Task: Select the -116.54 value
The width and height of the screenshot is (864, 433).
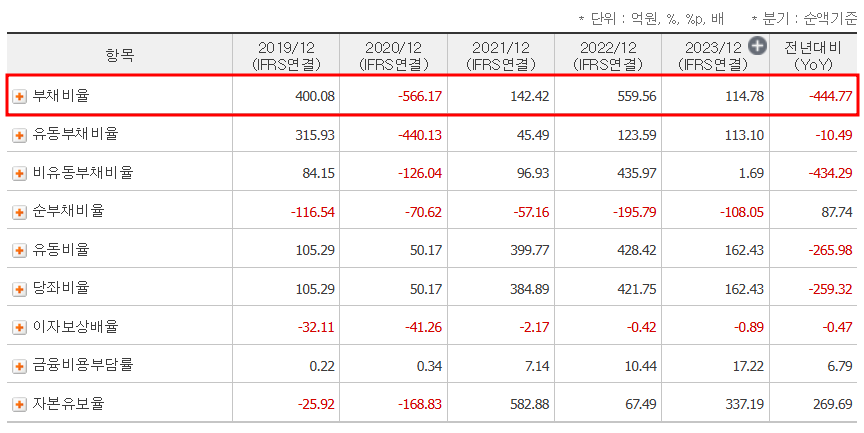Action: tap(312, 212)
